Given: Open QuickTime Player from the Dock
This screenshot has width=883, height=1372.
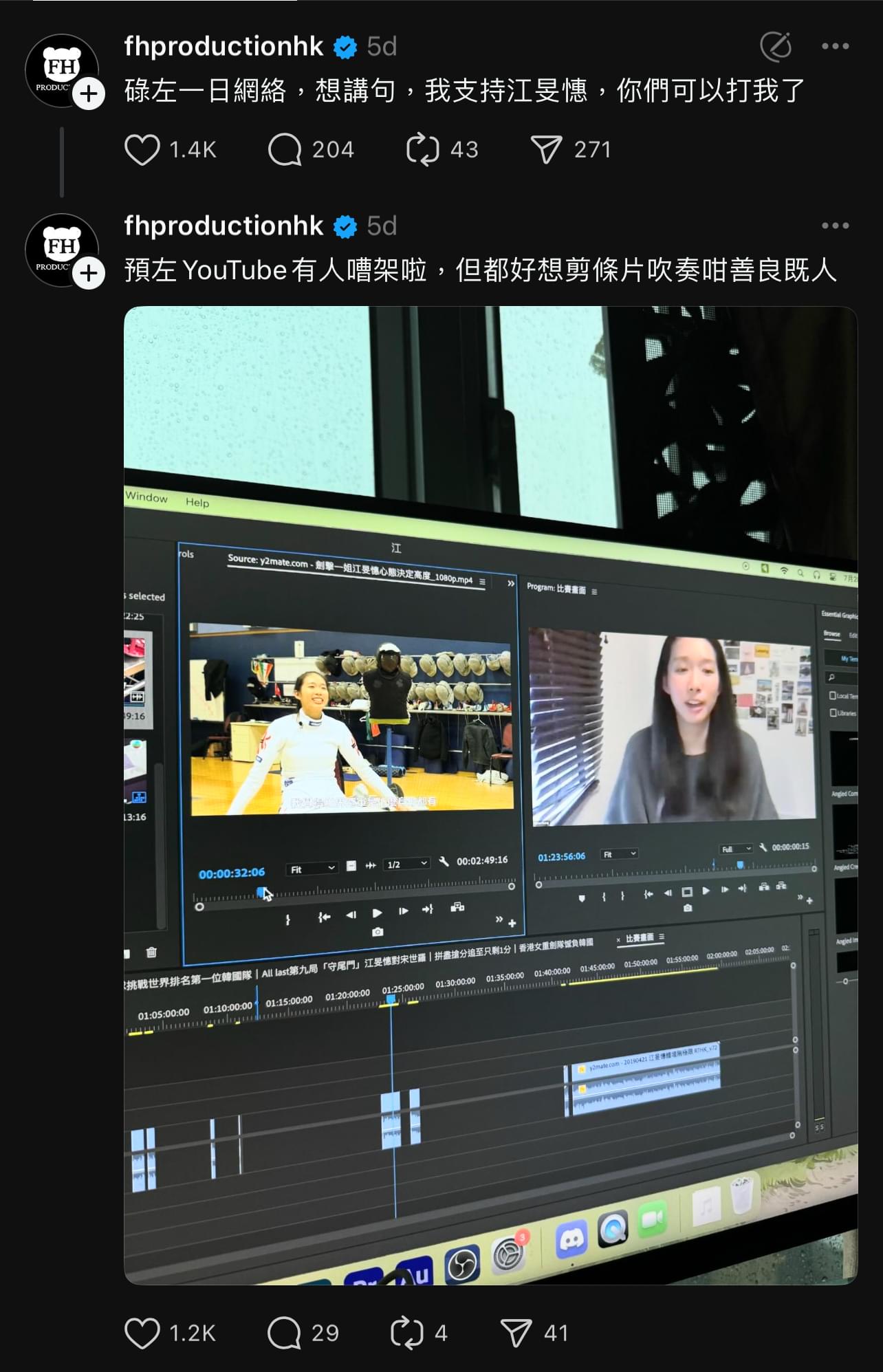Looking at the screenshot, I should (x=613, y=1229).
